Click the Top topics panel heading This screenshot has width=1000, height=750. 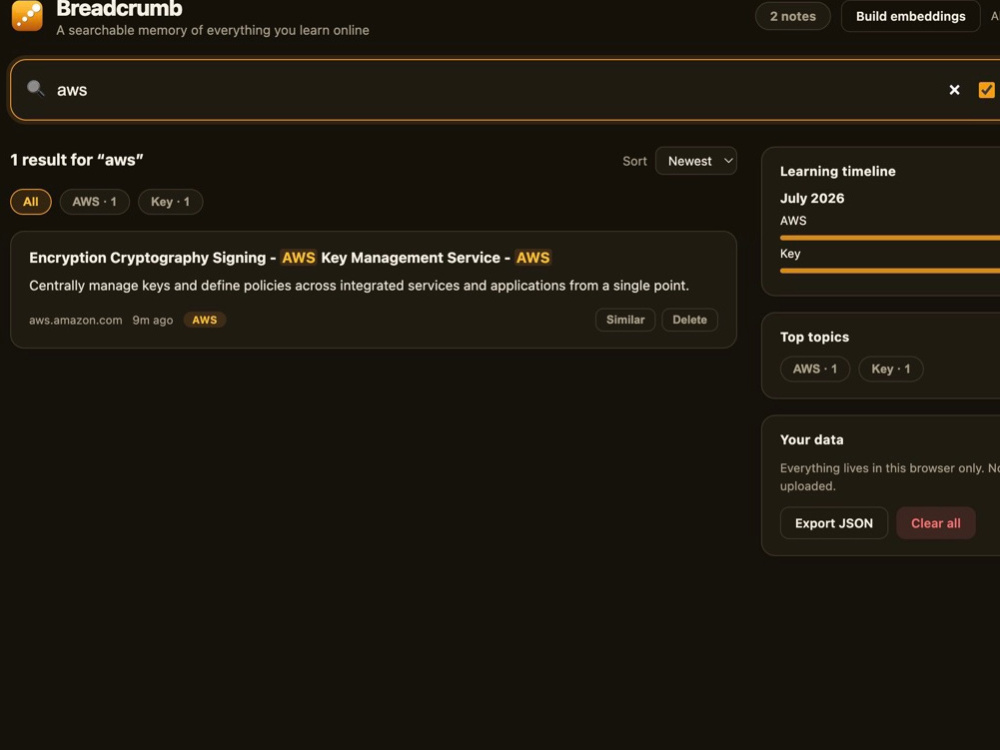click(x=814, y=337)
